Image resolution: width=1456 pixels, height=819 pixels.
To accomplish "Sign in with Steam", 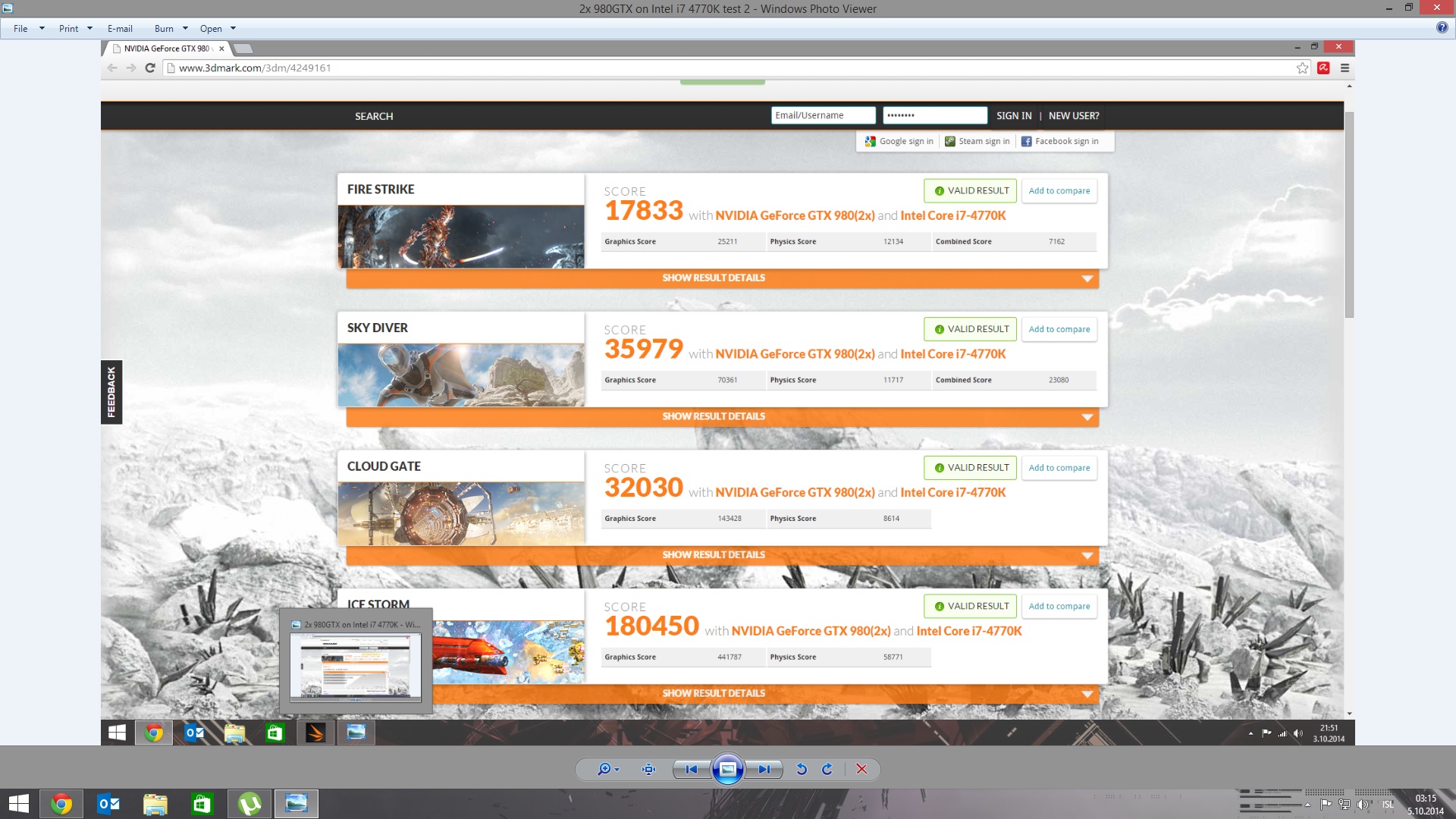I will (x=978, y=141).
